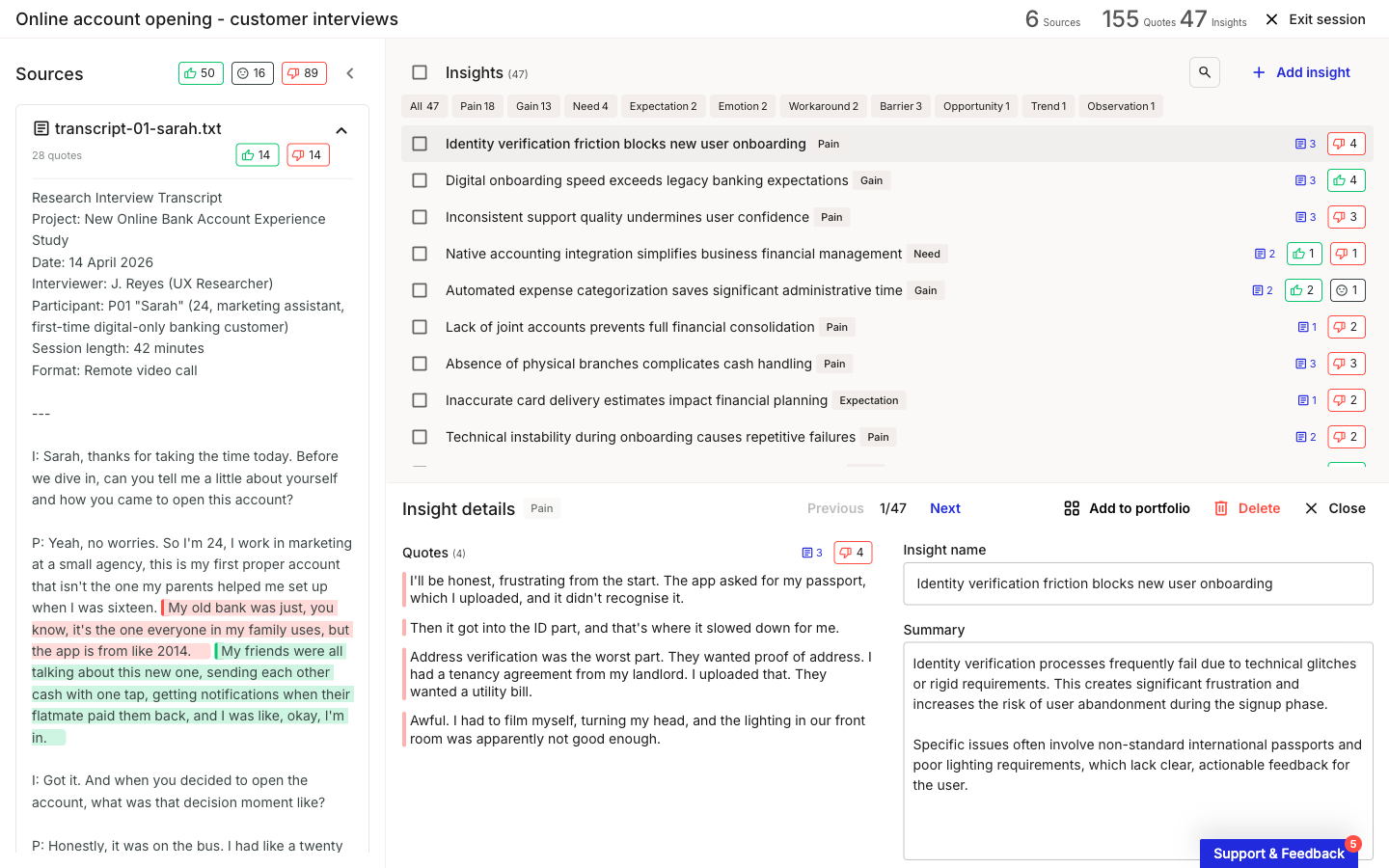Click into the Summary text area

(1138, 750)
